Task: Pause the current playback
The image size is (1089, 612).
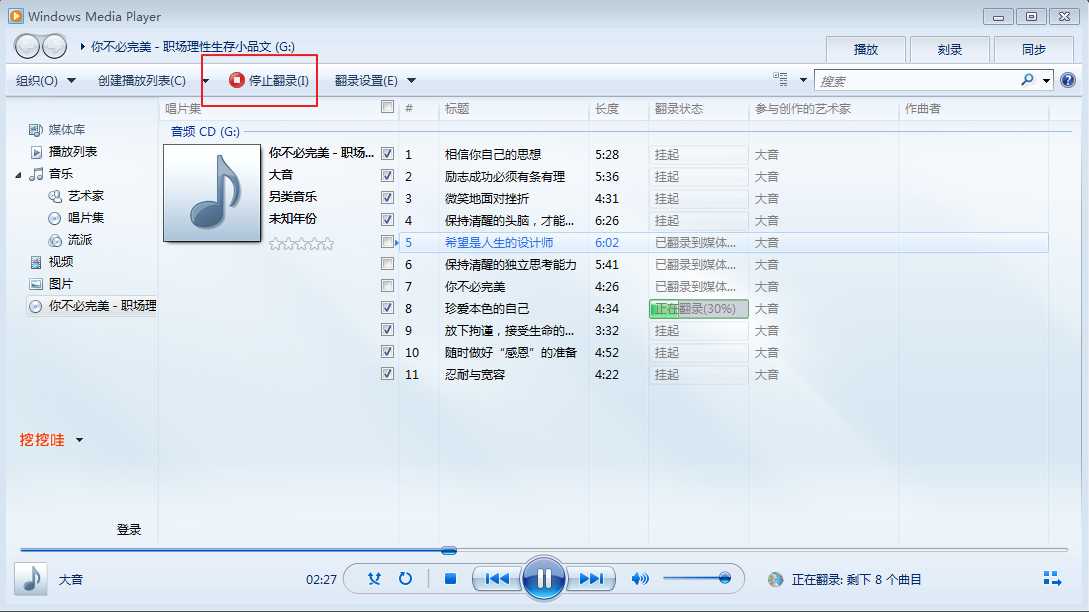Action: tap(543, 578)
